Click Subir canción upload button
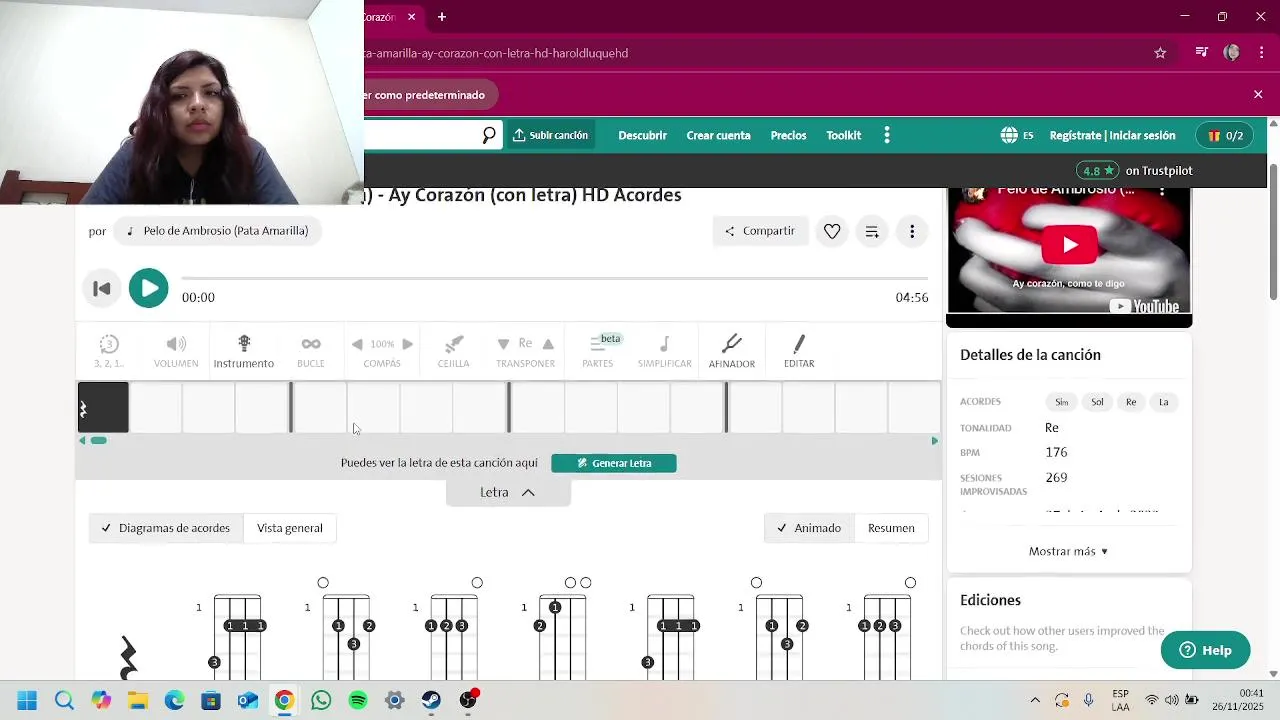Viewport: 1280px width, 720px height. click(x=550, y=135)
